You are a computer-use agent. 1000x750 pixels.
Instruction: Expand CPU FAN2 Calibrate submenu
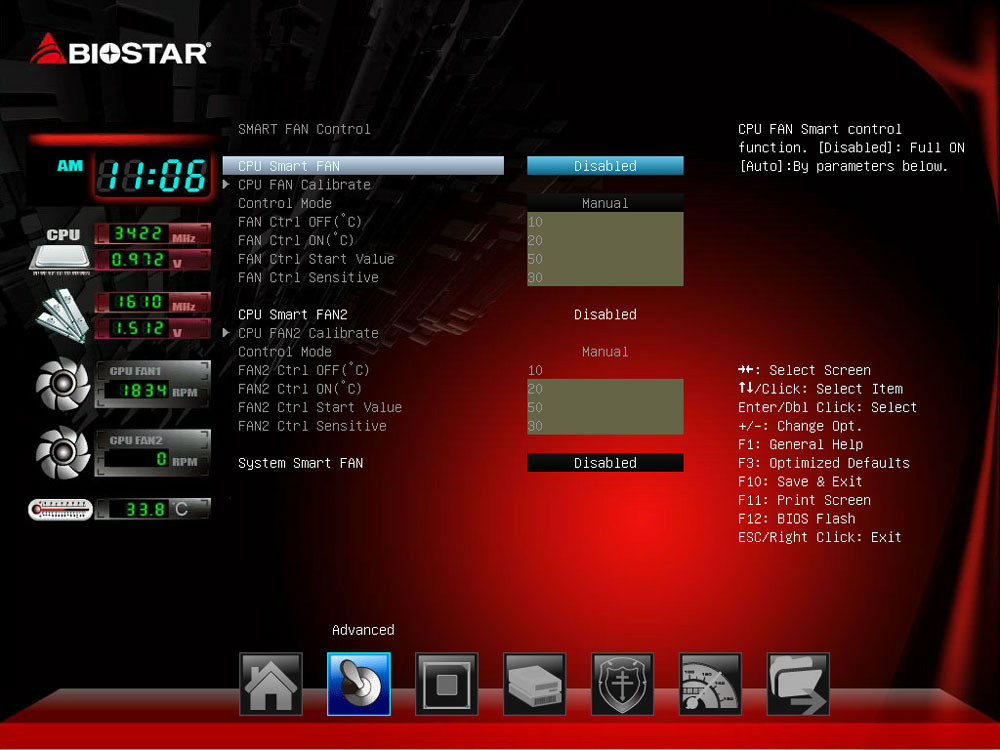(x=308, y=333)
